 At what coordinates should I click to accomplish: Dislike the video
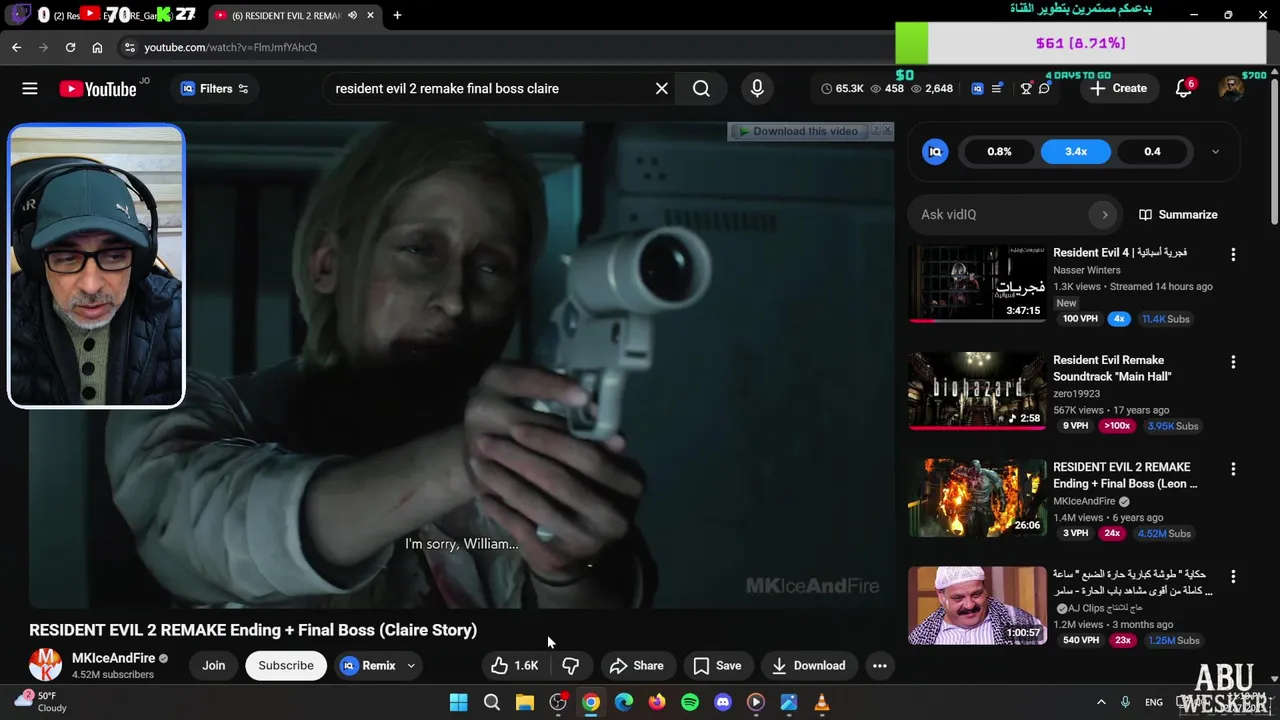[570, 665]
